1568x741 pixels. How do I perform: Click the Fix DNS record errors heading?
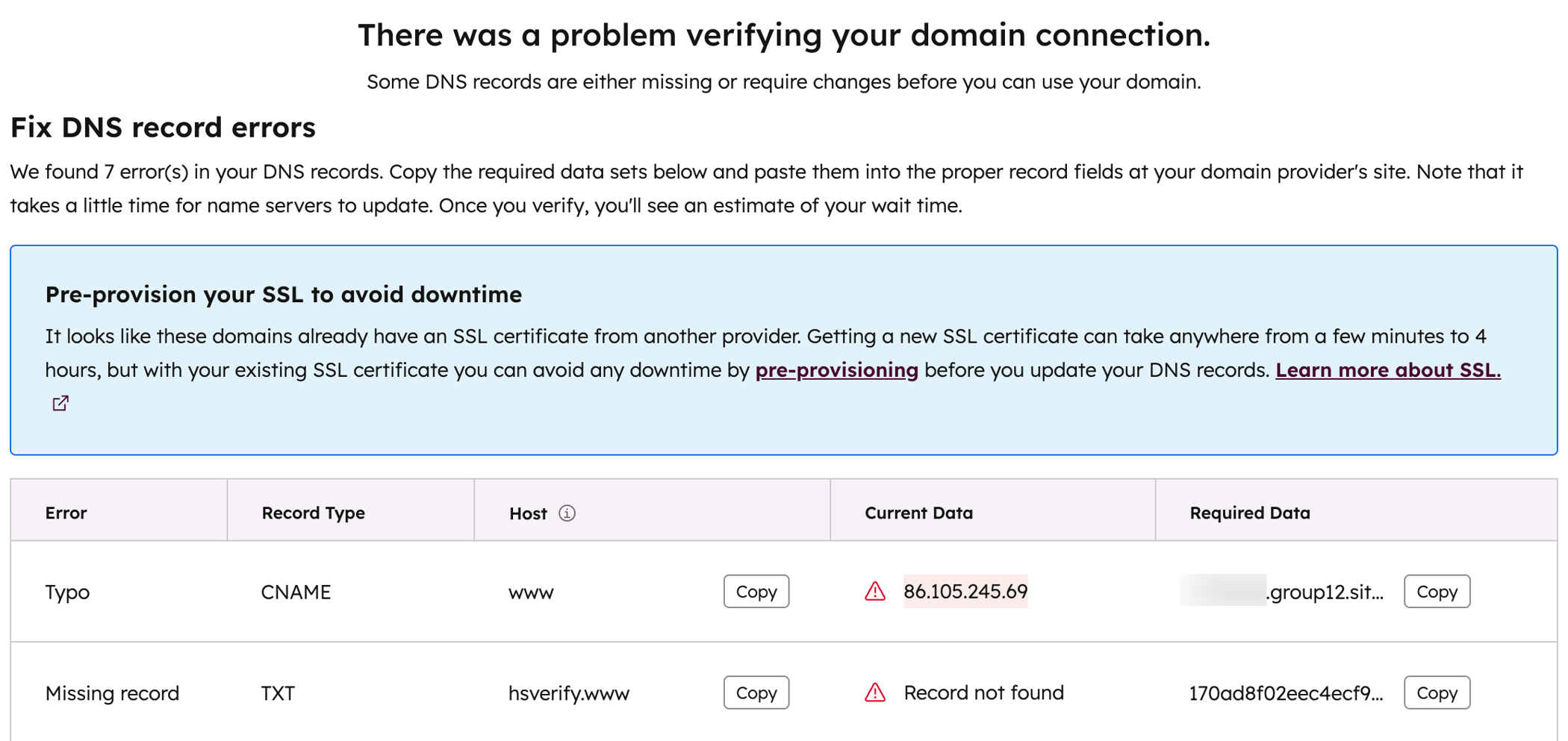[x=162, y=127]
